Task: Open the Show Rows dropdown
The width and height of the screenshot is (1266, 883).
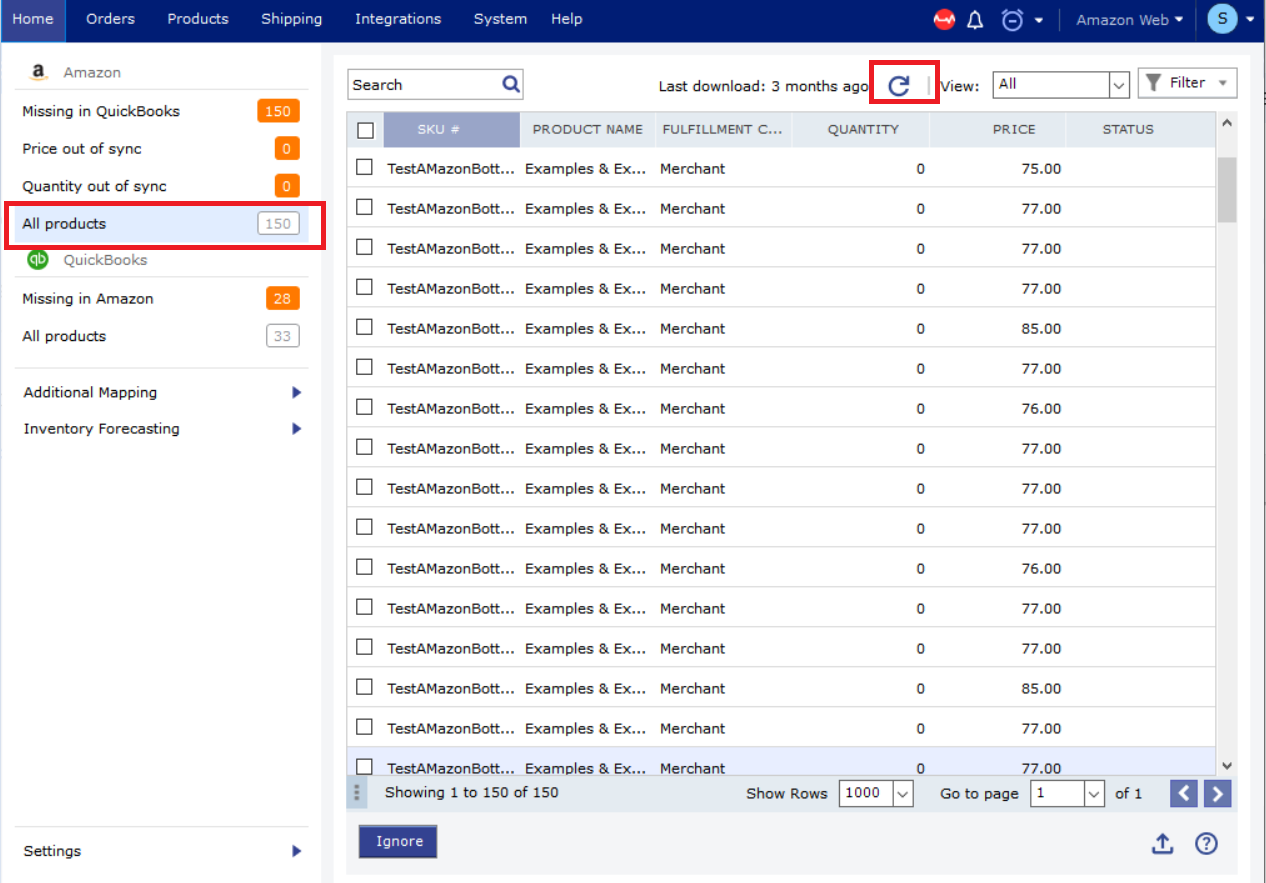Action: 876,794
